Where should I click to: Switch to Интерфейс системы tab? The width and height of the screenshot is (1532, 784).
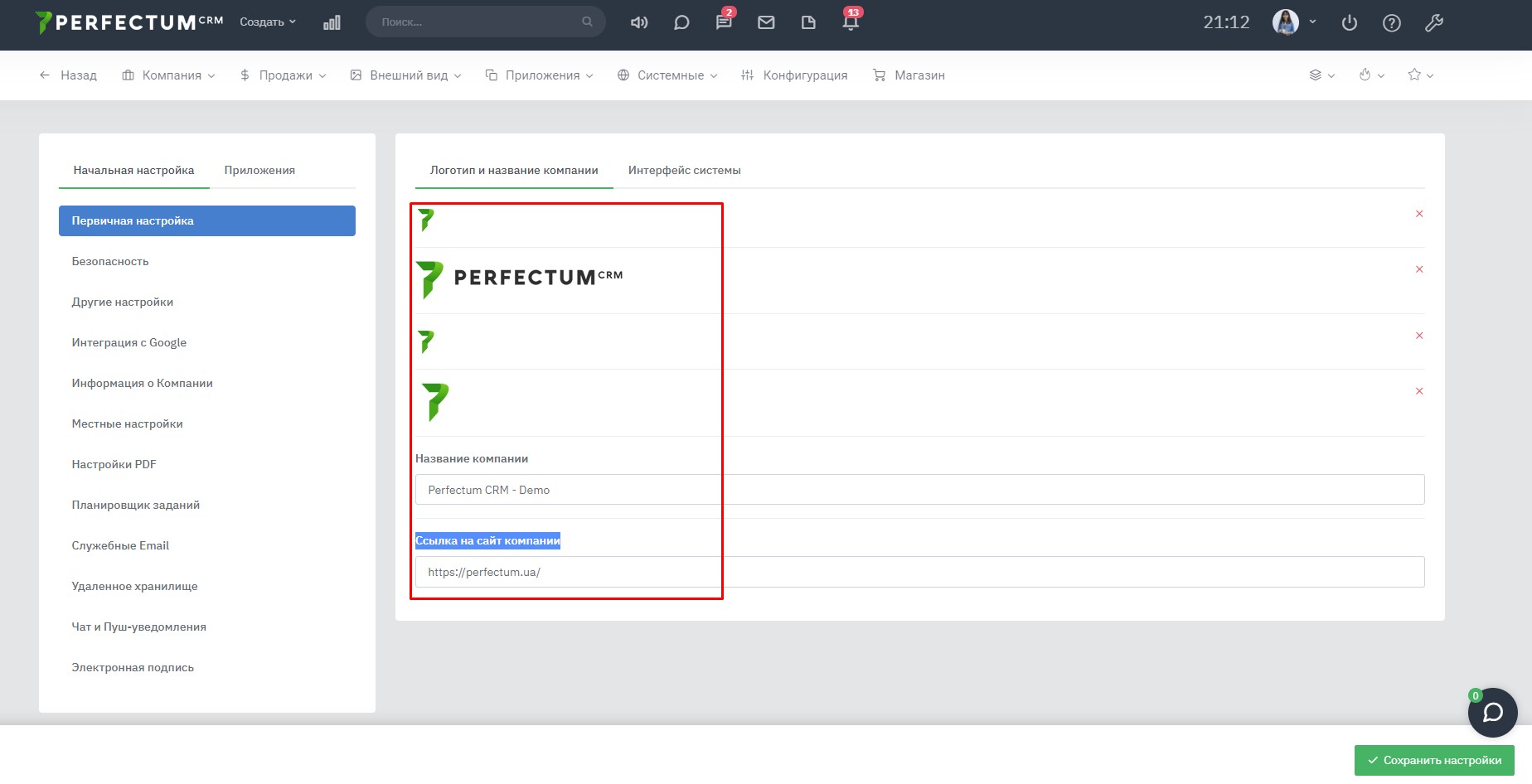[684, 170]
